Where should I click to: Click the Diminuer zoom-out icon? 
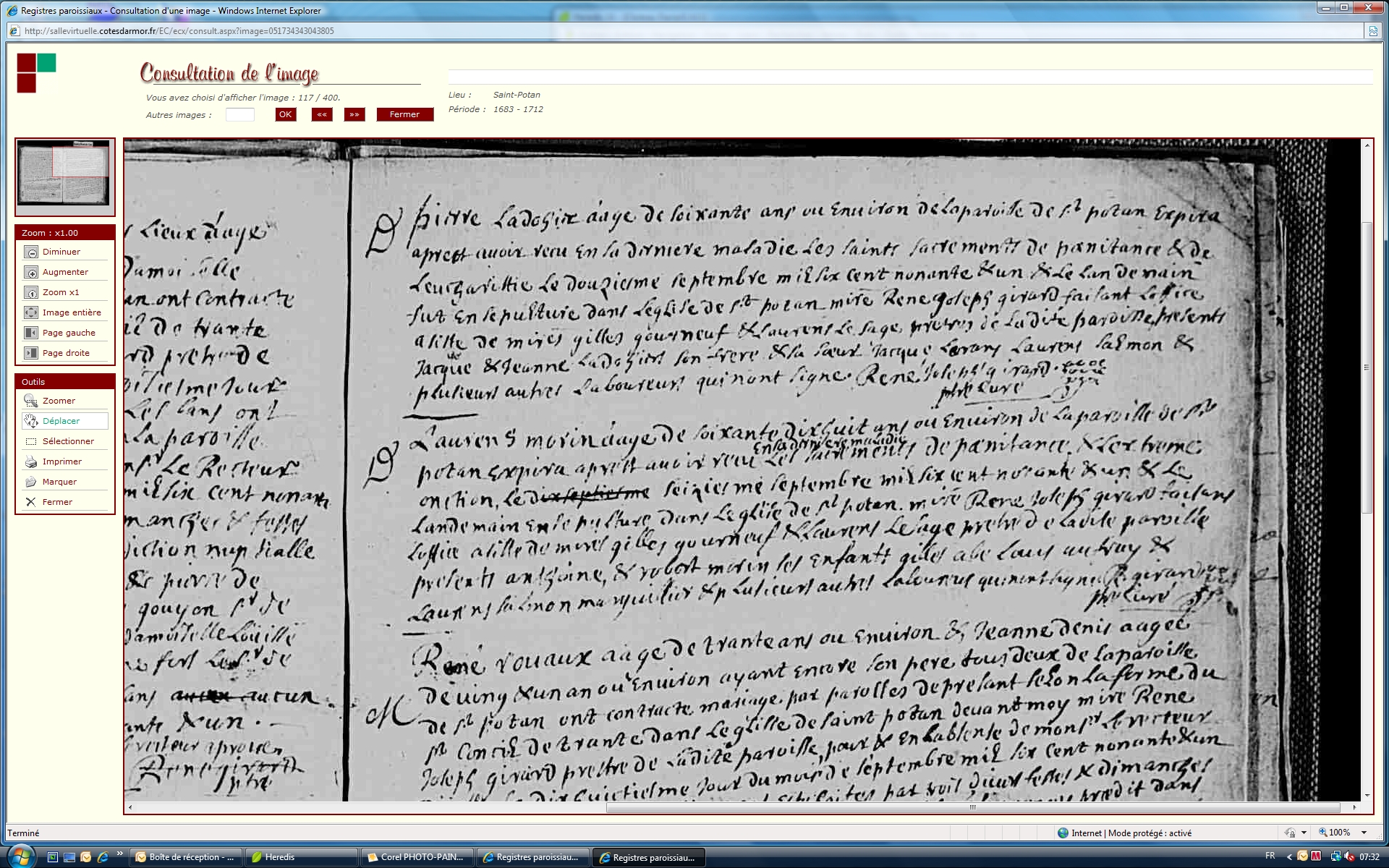click(x=31, y=252)
